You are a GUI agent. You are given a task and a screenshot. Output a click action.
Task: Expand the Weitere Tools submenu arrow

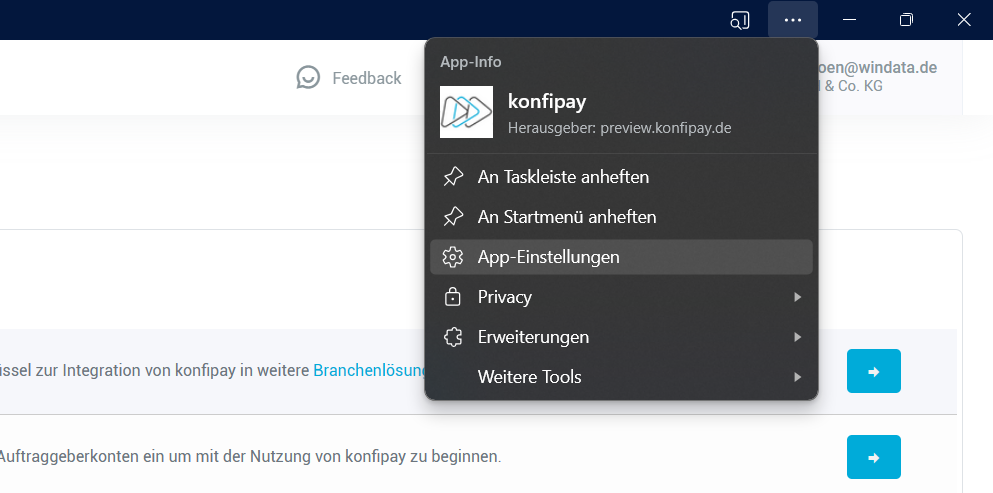[x=797, y=377]
